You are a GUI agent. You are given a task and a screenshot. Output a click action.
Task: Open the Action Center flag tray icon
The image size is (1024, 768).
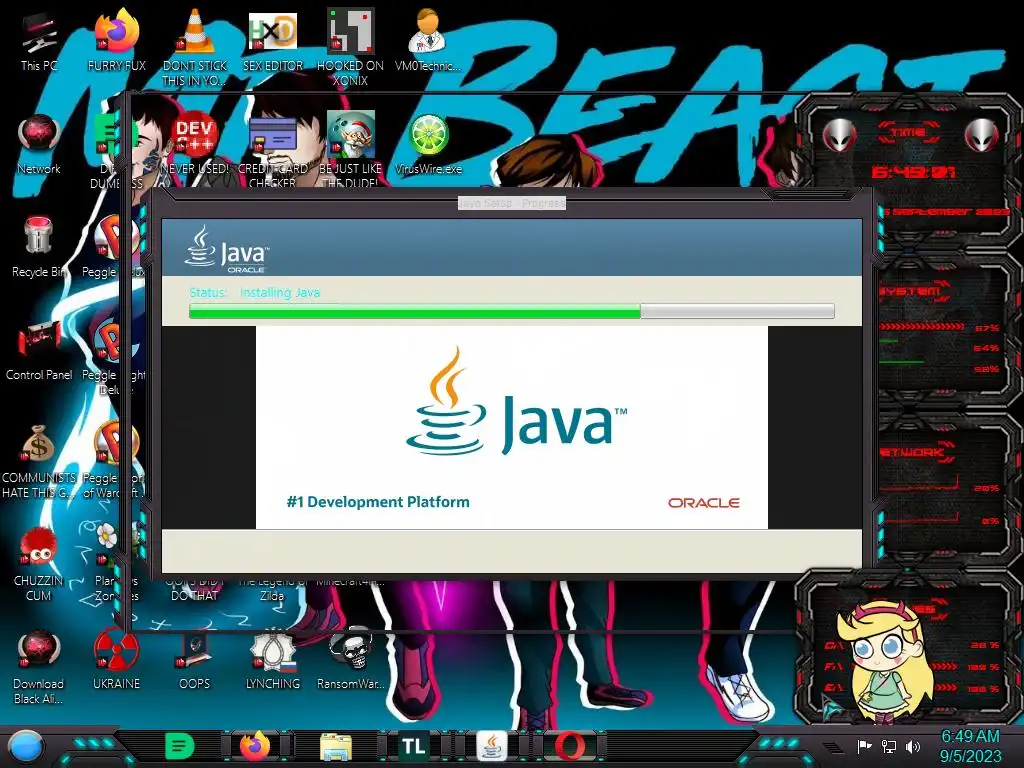click(x=864, y=746)
